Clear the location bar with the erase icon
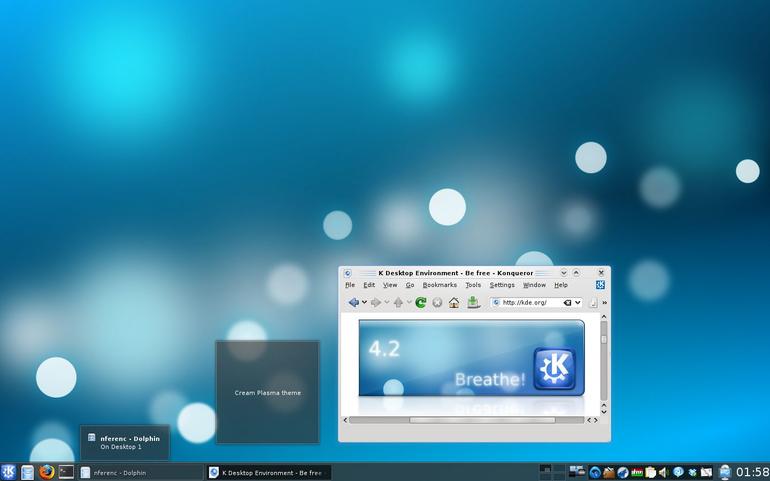This screenshot has width=770, height=481. [x=567, y=303]
